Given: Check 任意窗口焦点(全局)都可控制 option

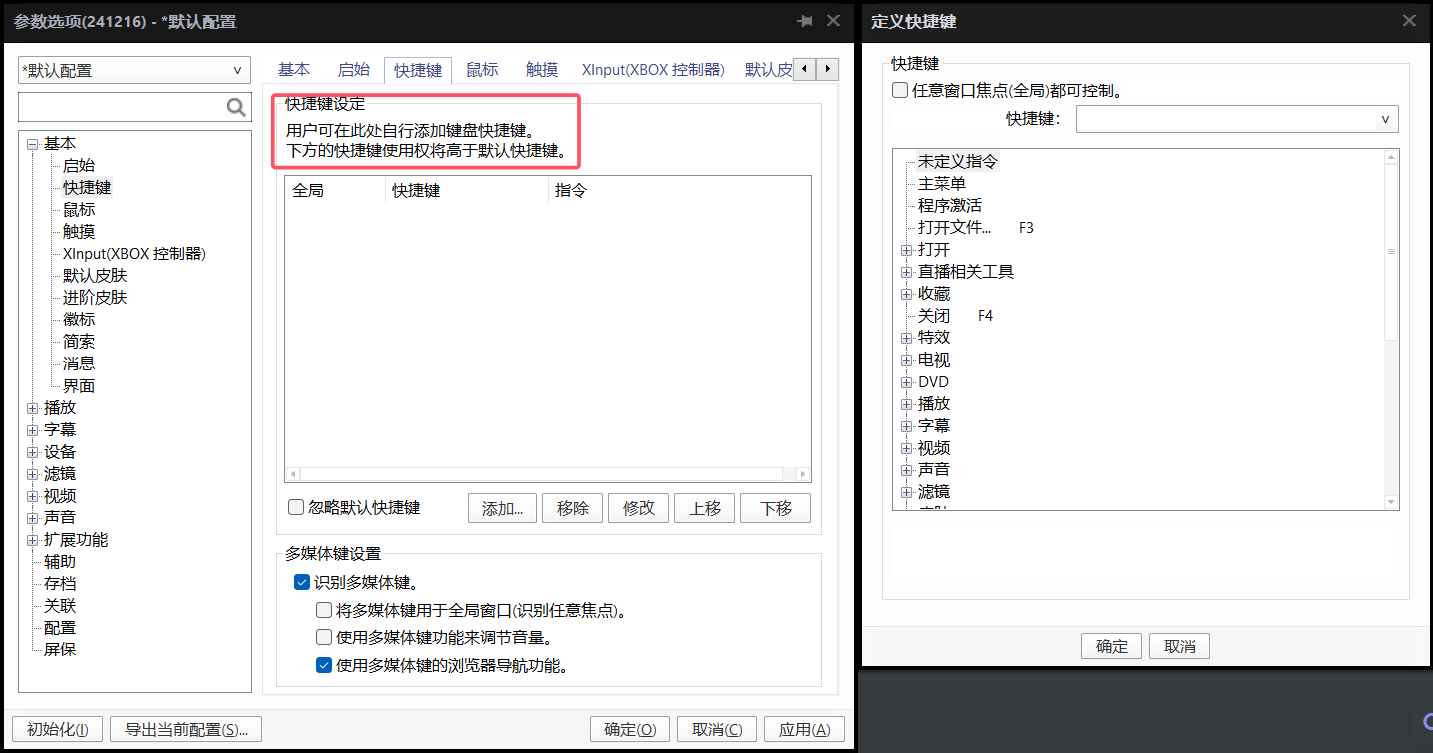Looking at the screenshot, I should [x=901, y=91].
